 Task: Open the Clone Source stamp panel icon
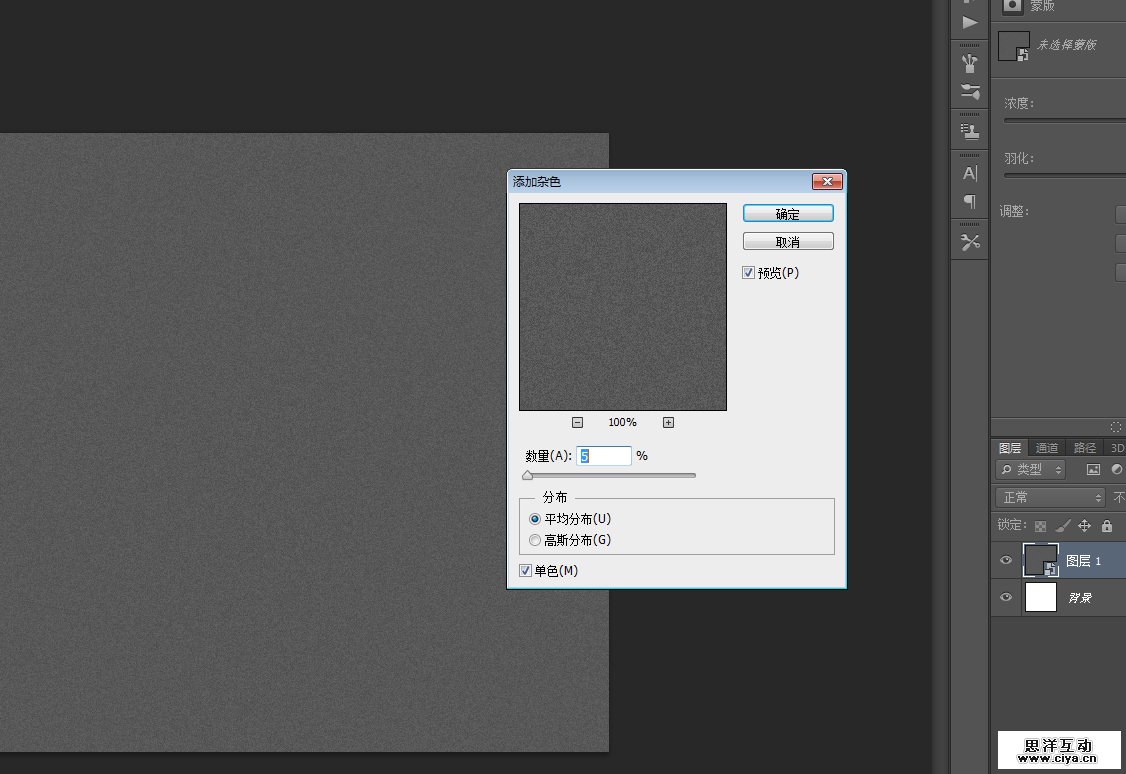[x=970, y=131]
